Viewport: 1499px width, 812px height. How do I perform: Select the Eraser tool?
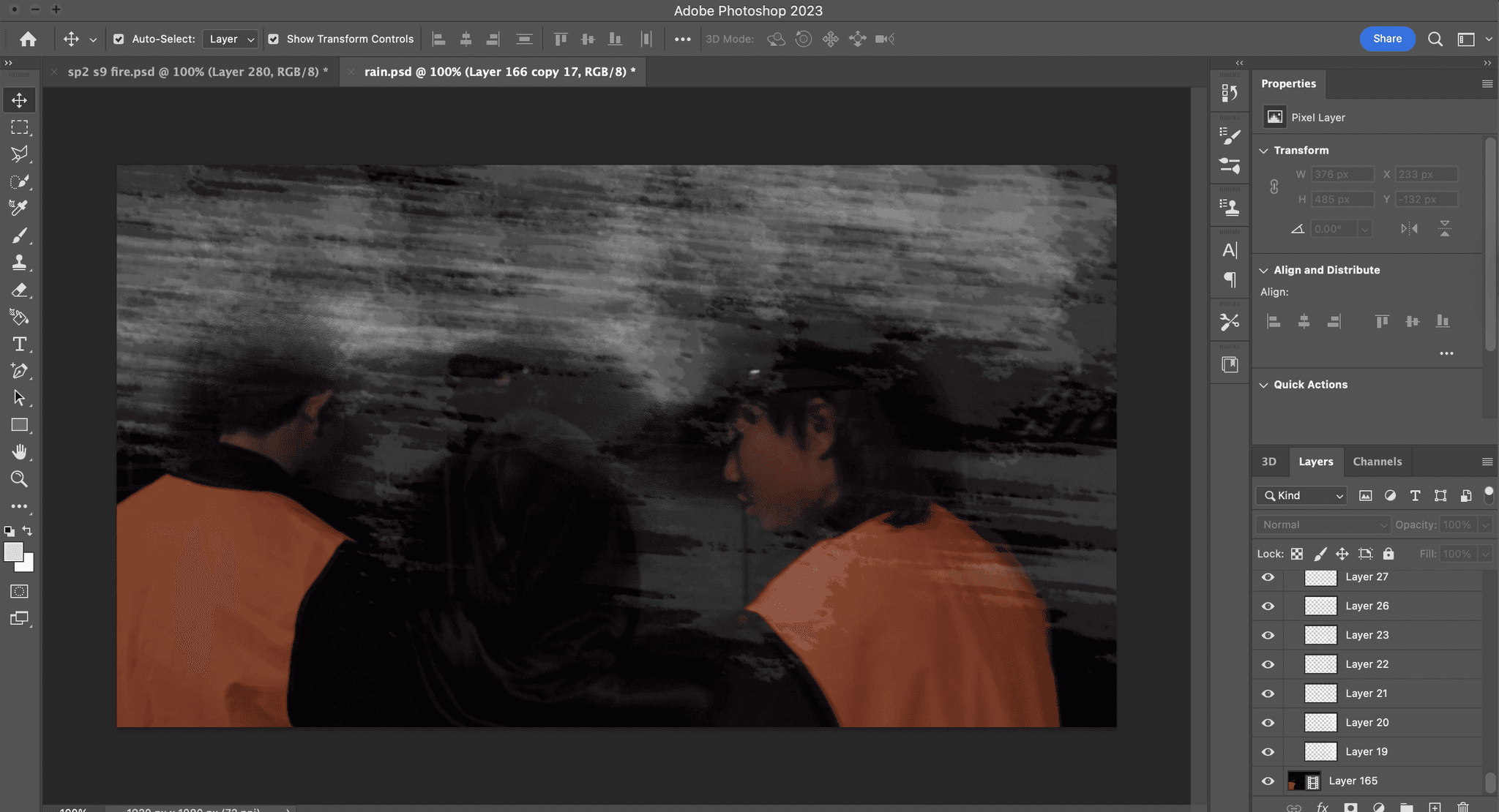[x=20, y=290]
